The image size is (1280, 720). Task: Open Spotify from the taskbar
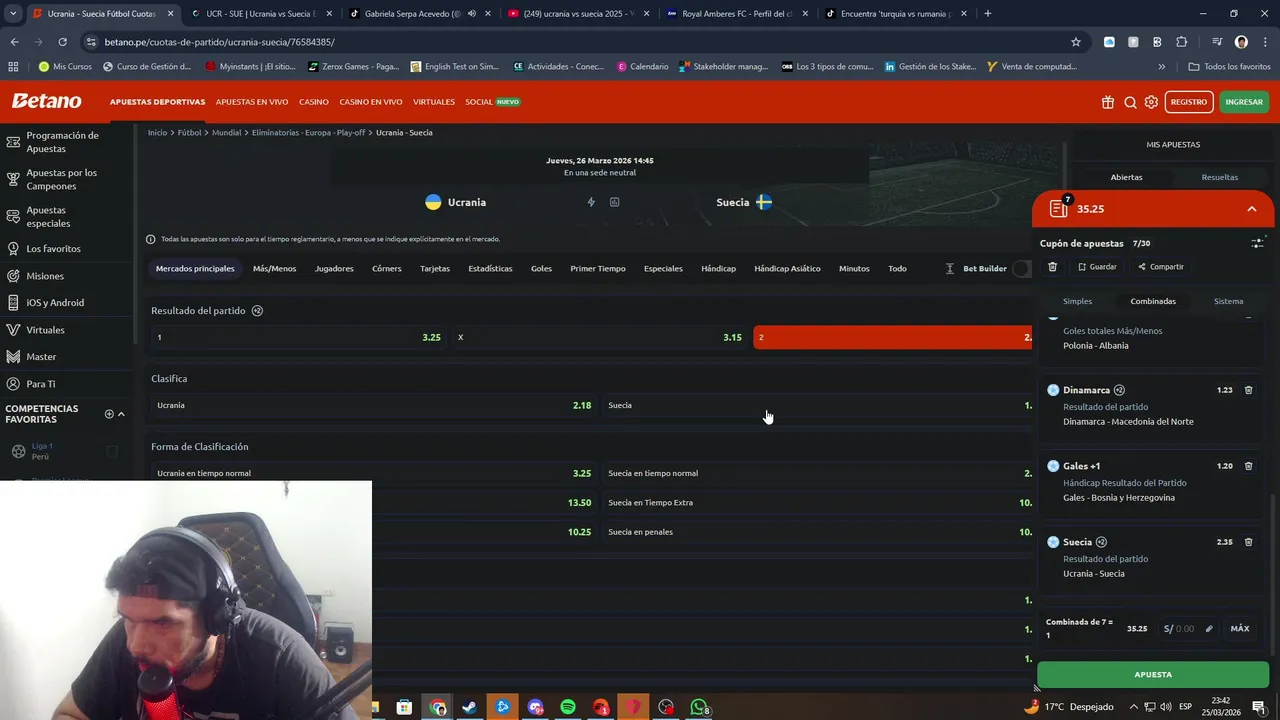tap(568, 707)
